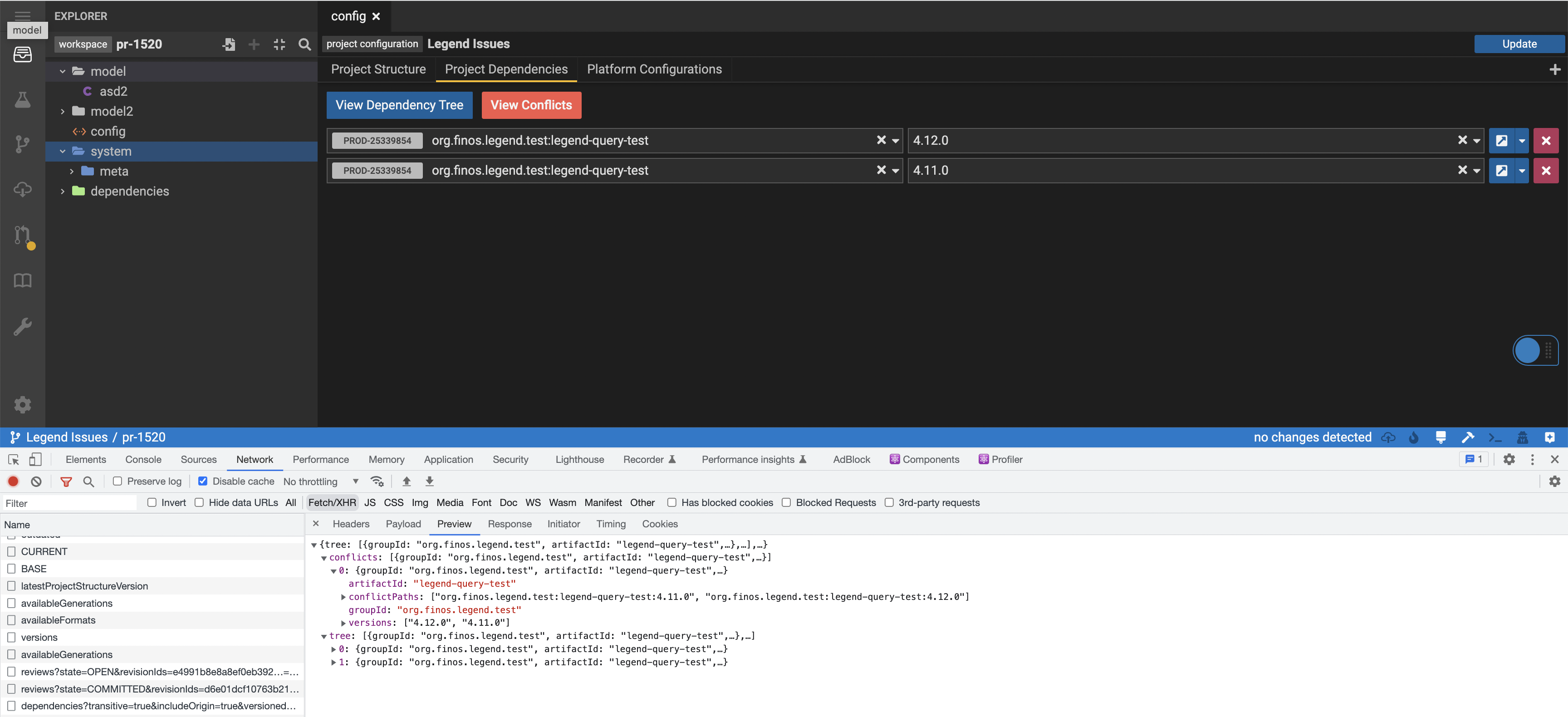Open the Response tab in DevTools

click(510, 524)
